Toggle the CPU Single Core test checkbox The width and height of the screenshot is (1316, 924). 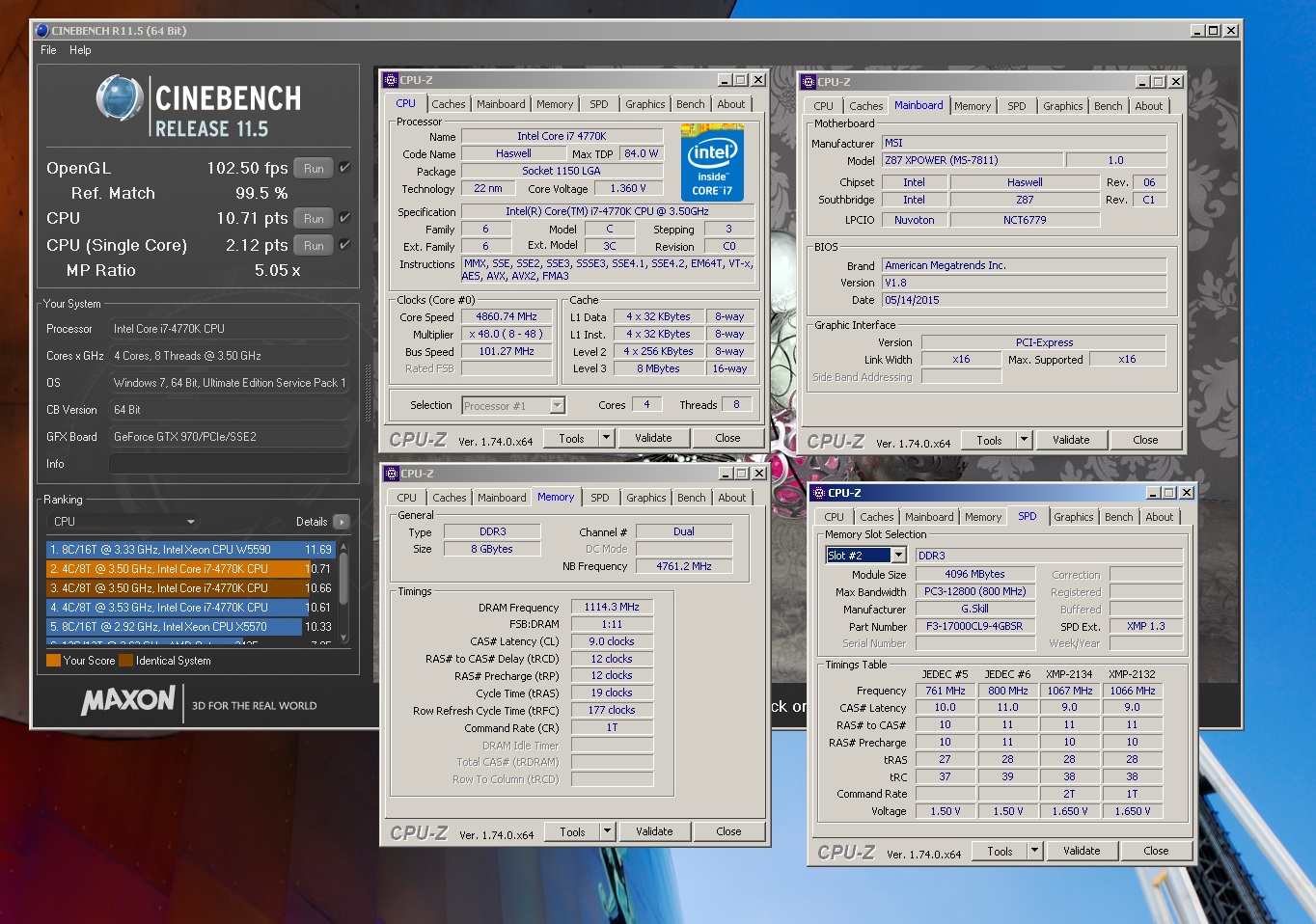(x=344, y=245)
